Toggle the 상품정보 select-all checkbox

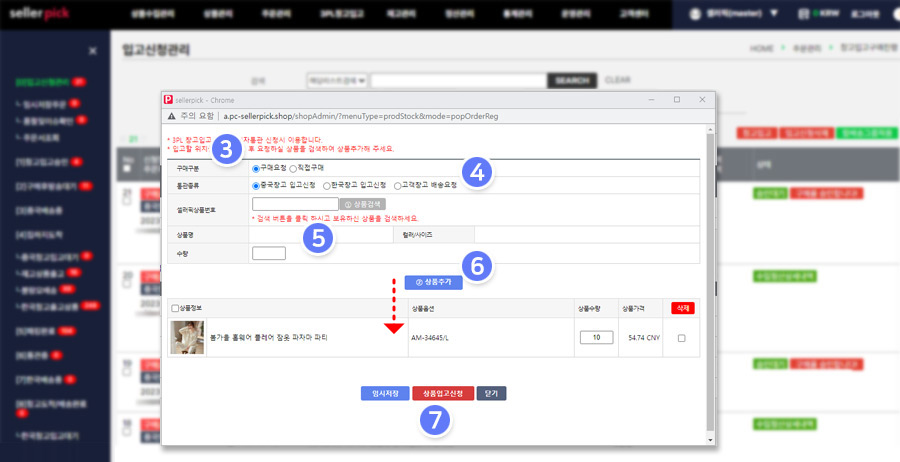(176, 308)
